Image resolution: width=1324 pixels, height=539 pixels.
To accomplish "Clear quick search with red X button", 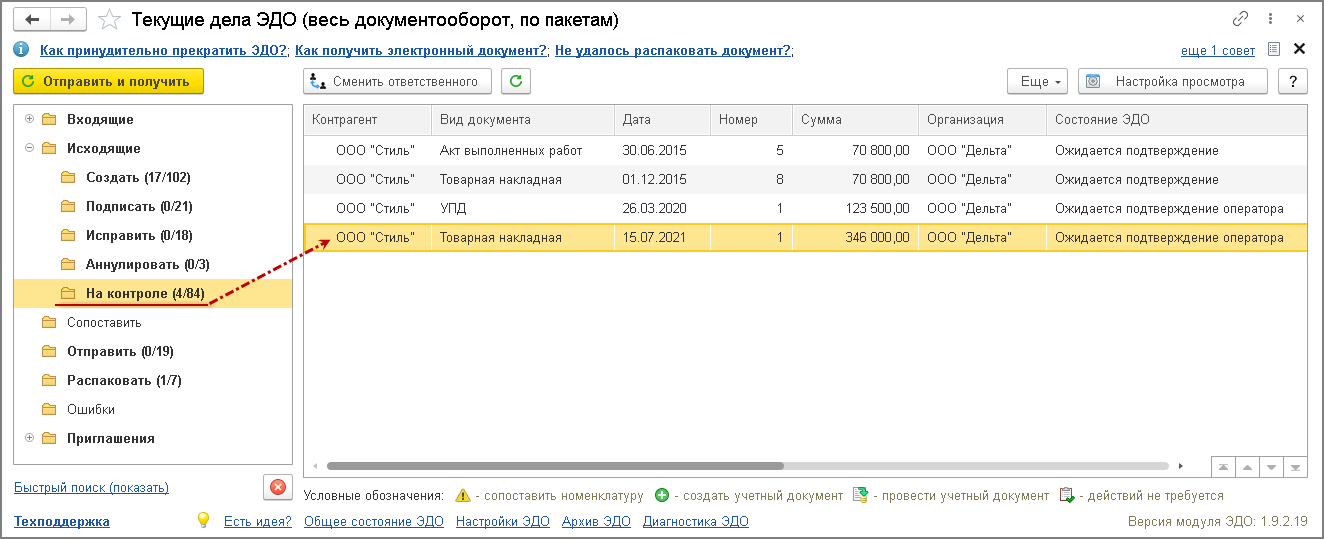I will tap(277, 488).
